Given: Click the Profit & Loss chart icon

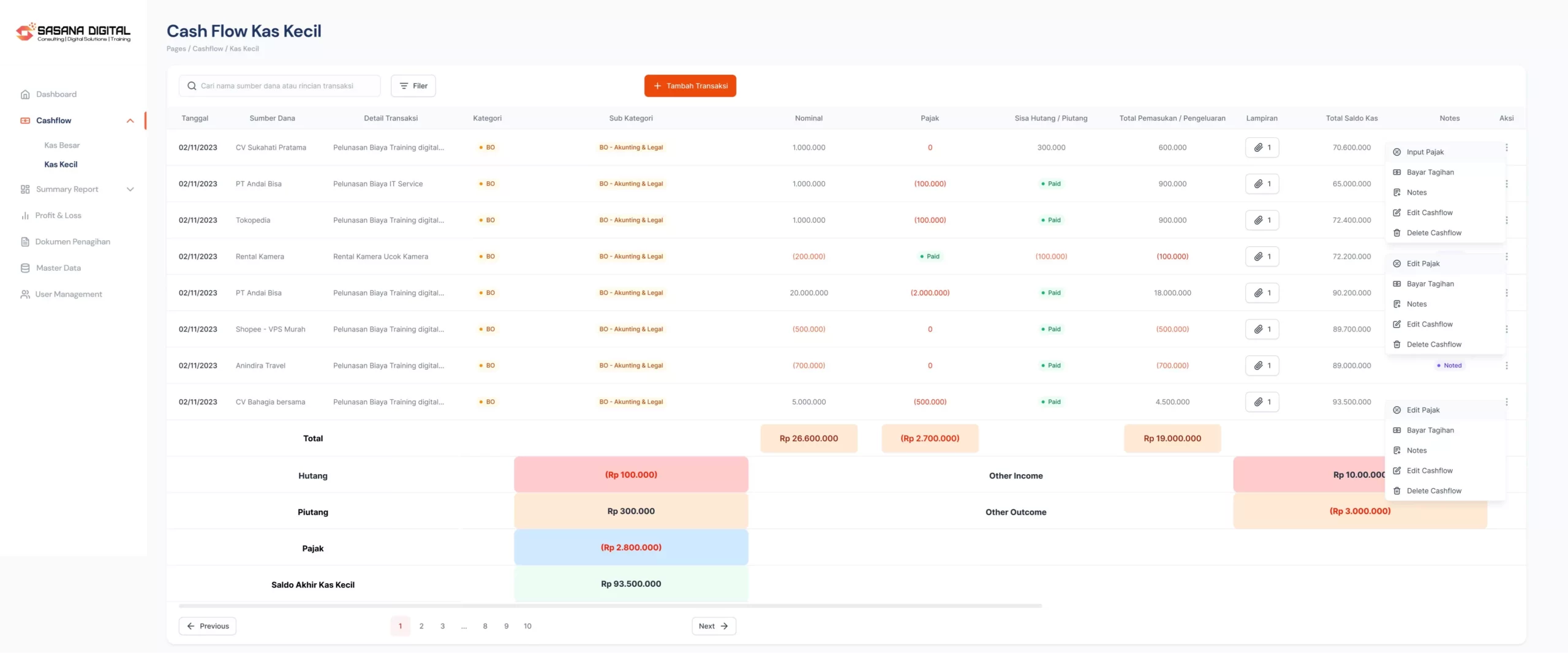Looking at the screenshot, I should click(x=25, y=216).
